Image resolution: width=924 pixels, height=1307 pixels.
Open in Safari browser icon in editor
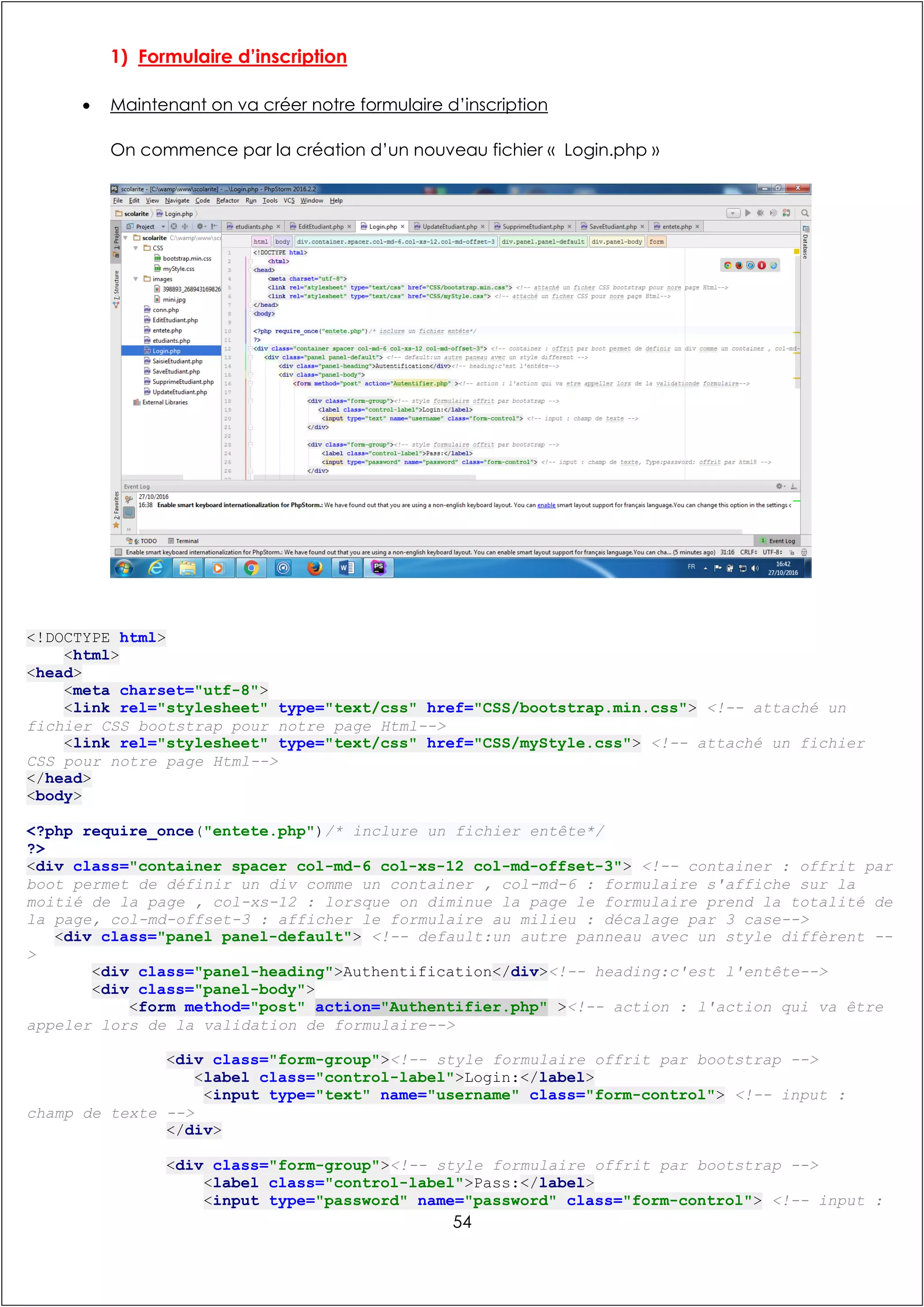[x=750, y=265]
